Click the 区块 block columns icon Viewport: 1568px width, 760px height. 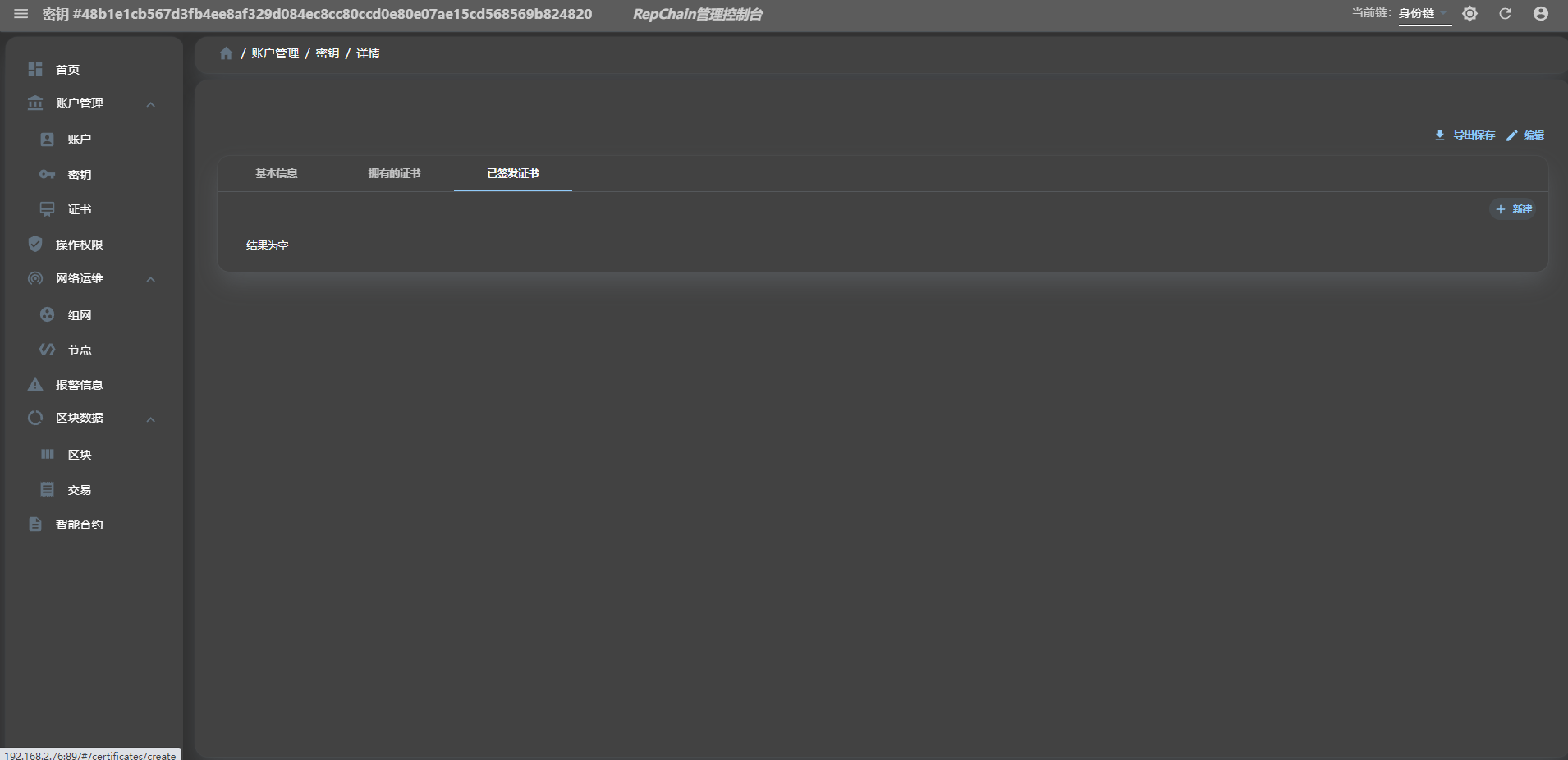48,454
